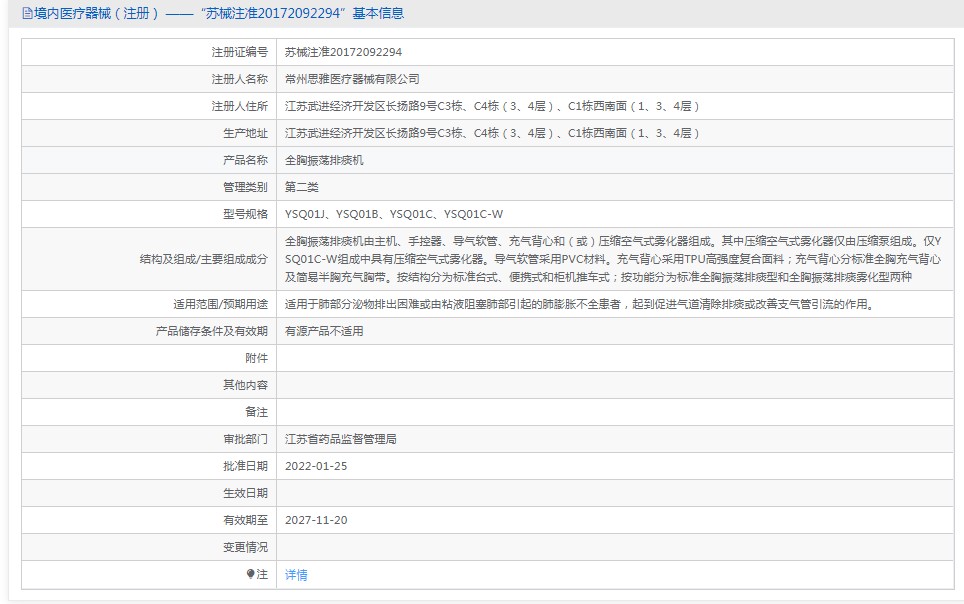Select product name 全胸振荡排痰机
The image size is (964, 604).
click(324, 161)
